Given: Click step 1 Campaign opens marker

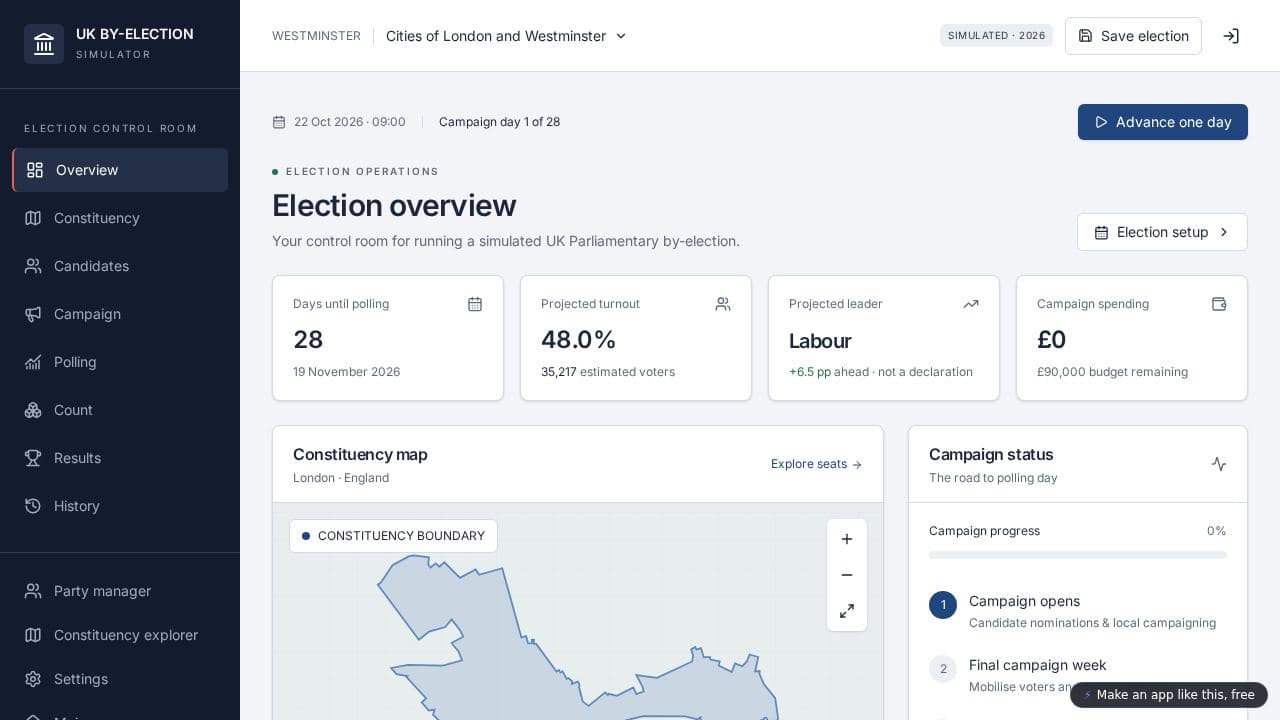Looking at the screenshot, I should (x=943, y=605).
